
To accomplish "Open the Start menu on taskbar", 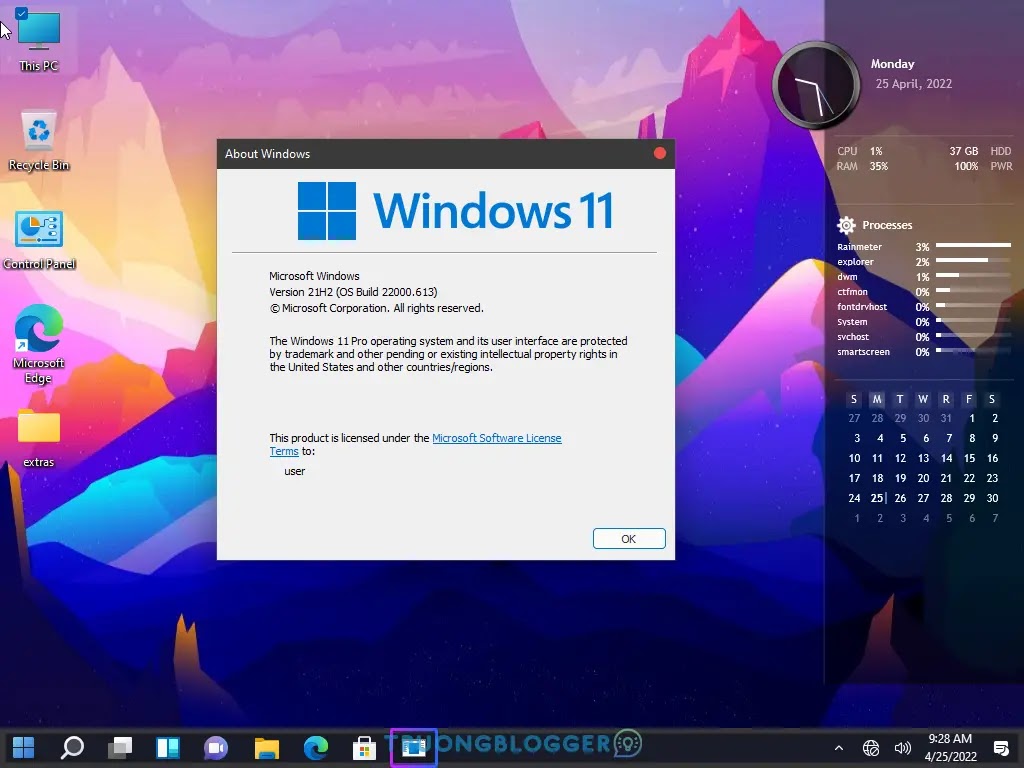I will point(24,747).
